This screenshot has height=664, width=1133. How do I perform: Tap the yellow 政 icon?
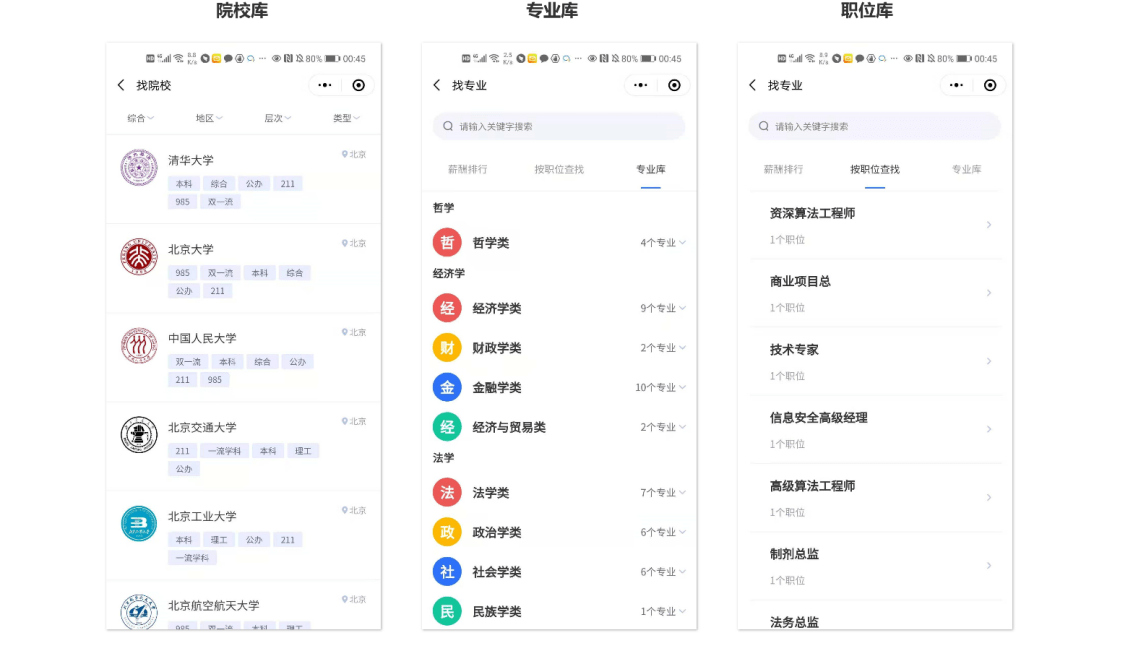[447, 533]
